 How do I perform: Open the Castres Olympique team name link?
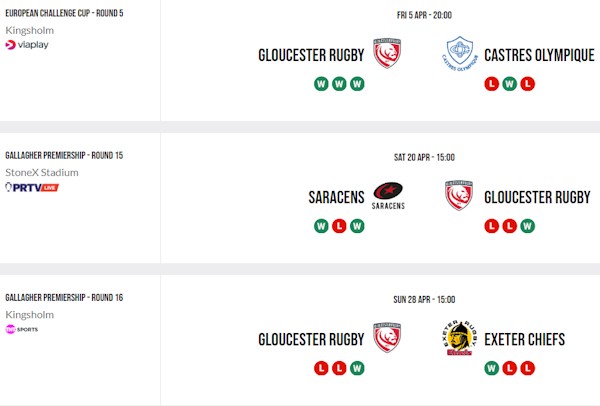(x=539, y=54)
